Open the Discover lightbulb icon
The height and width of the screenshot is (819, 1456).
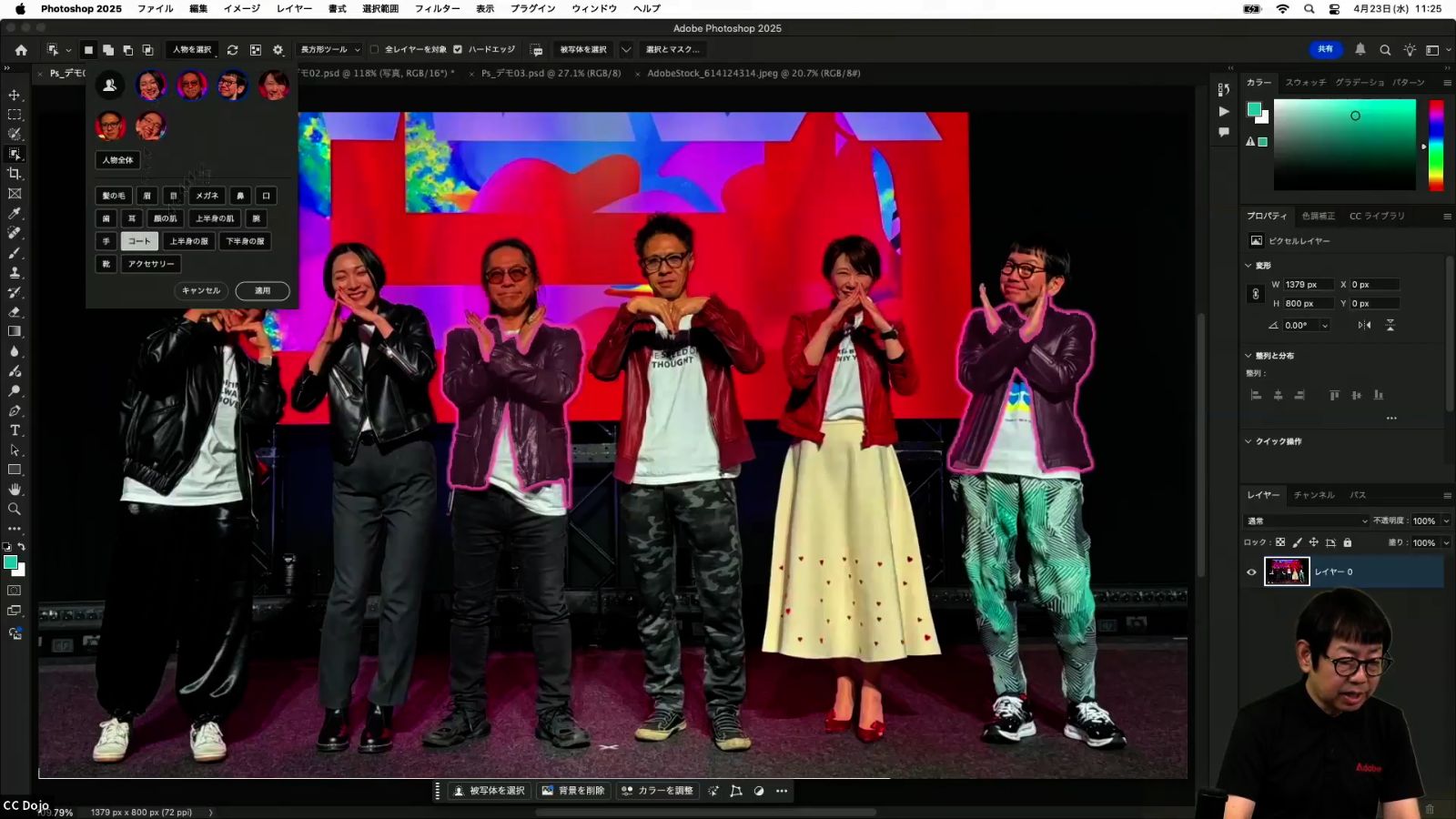coord(1410,50)
